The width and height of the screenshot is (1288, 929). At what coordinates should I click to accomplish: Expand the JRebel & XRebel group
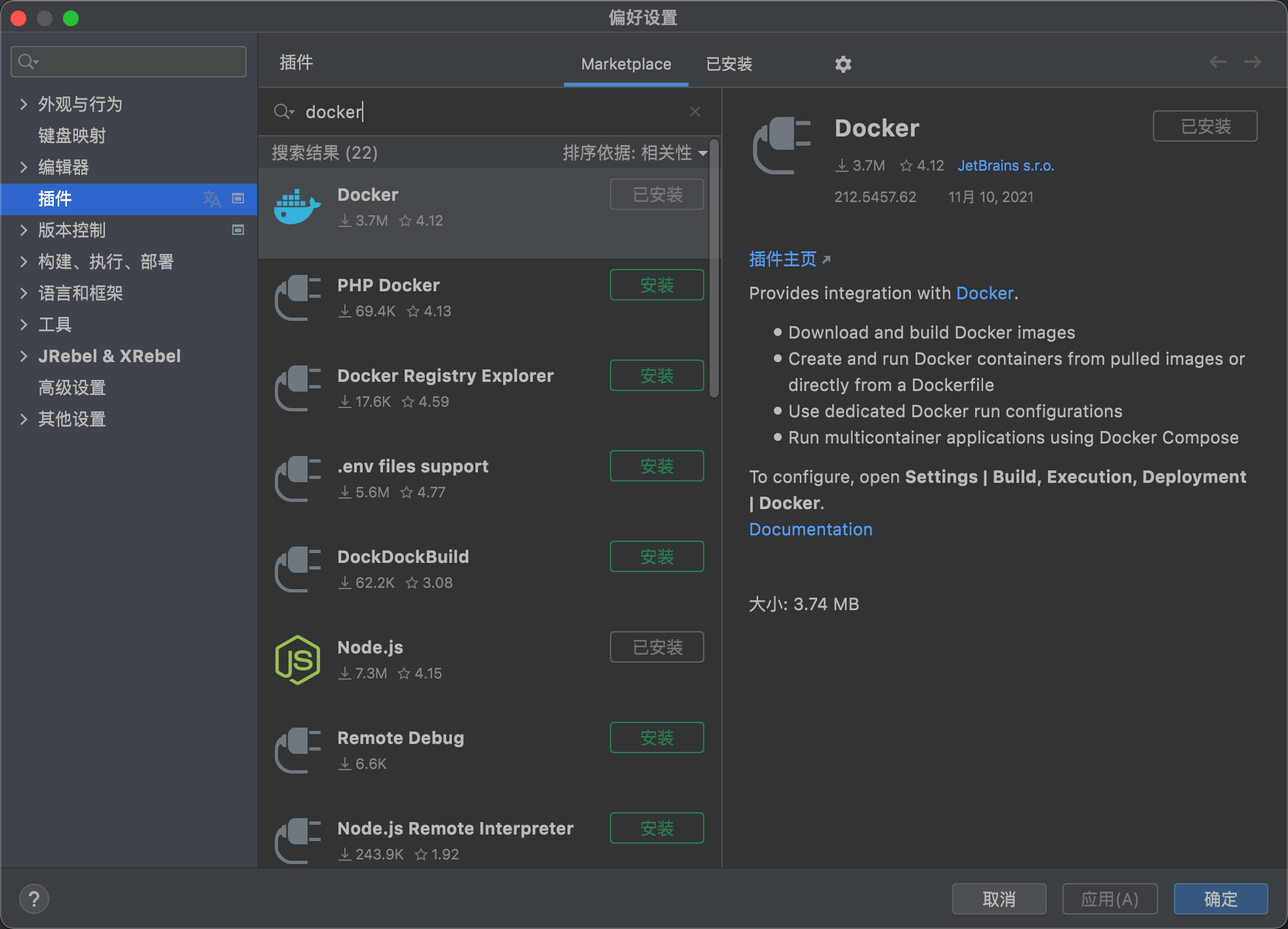pyautogui.click(x=24, y=356)
